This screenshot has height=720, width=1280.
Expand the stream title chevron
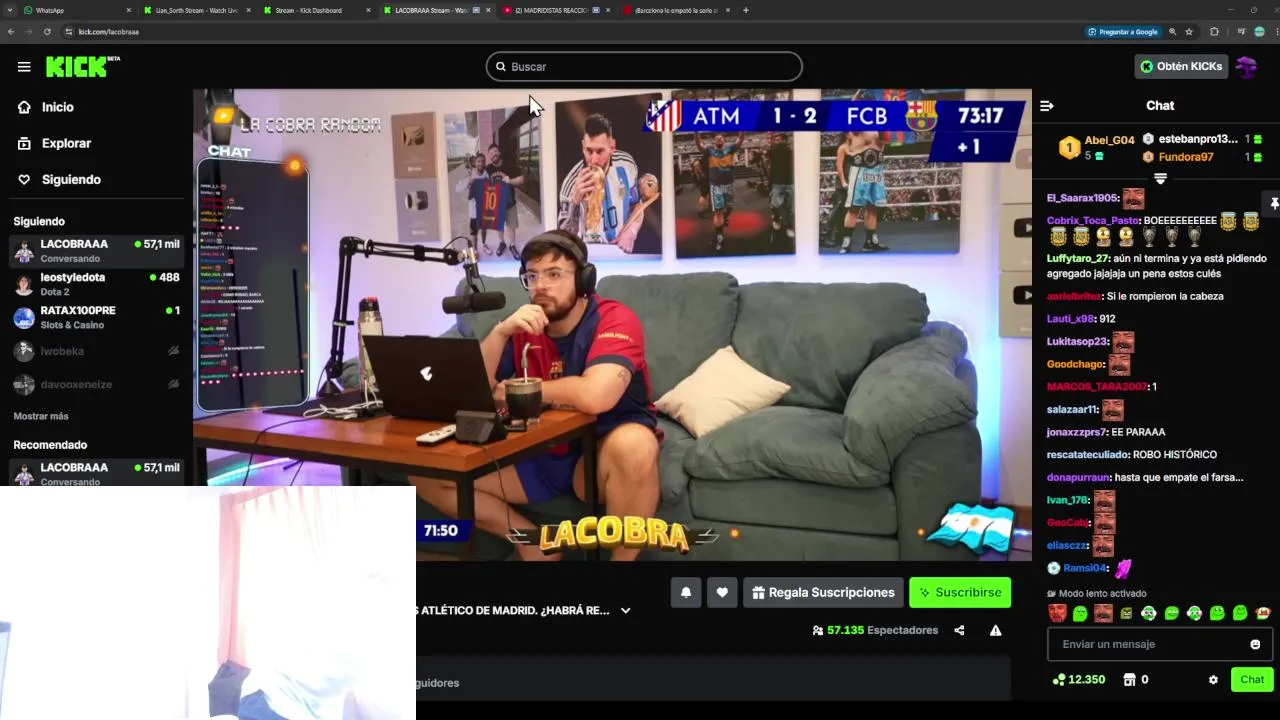click(626, 610)
